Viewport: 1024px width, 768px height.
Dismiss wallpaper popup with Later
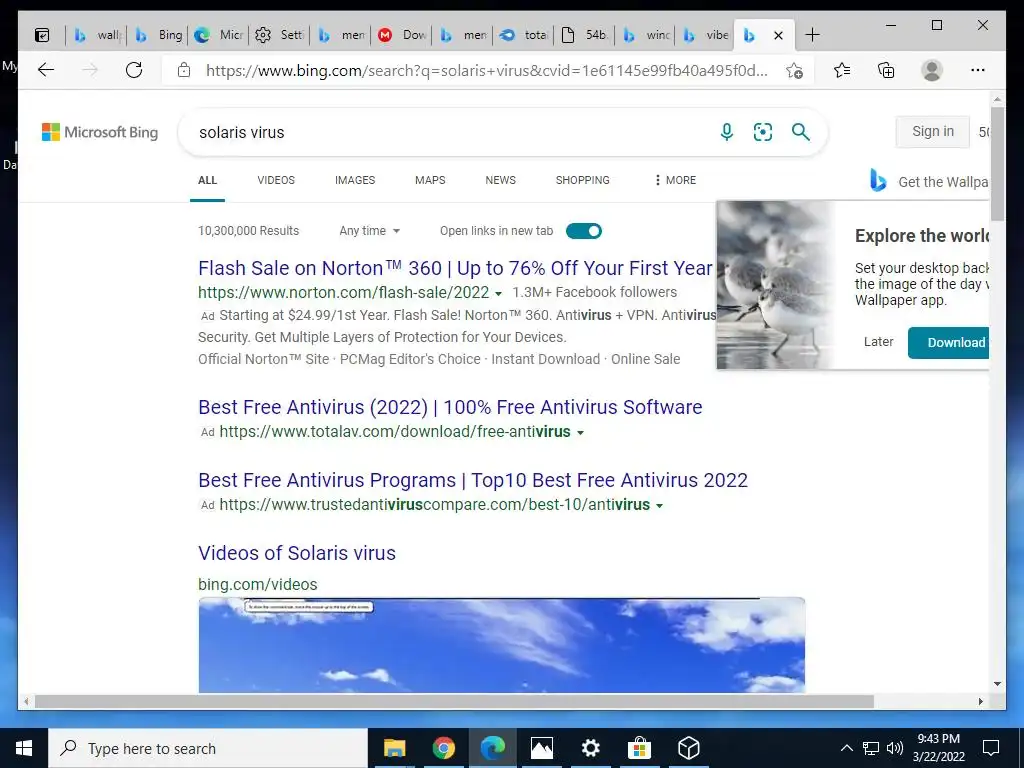878,342
